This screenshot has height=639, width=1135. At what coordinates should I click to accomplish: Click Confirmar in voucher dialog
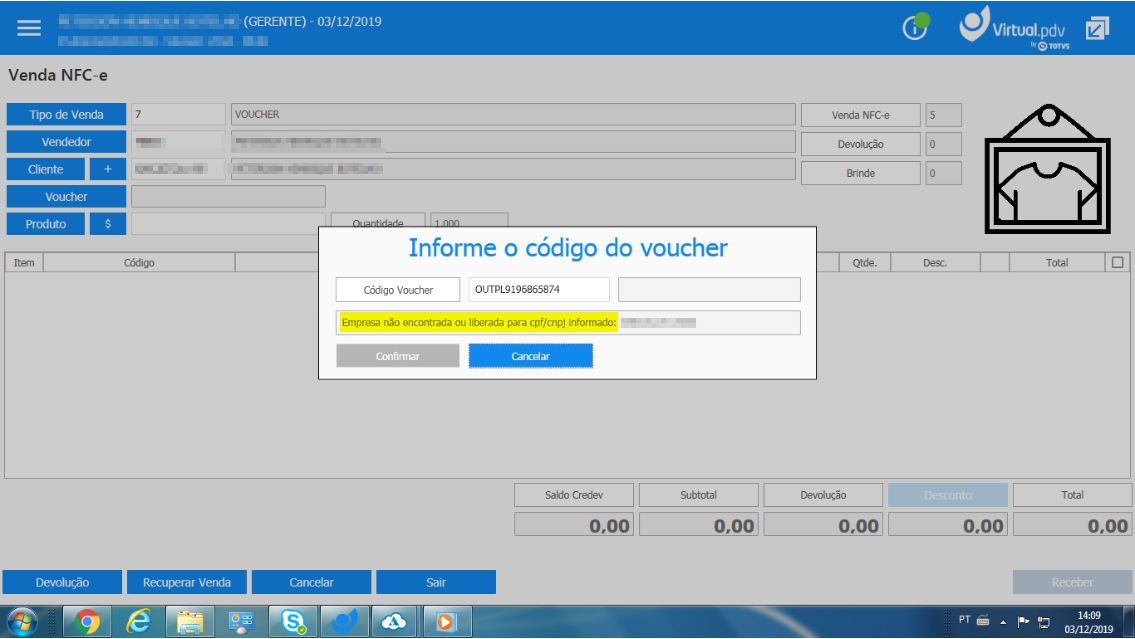tap(397, 356)
